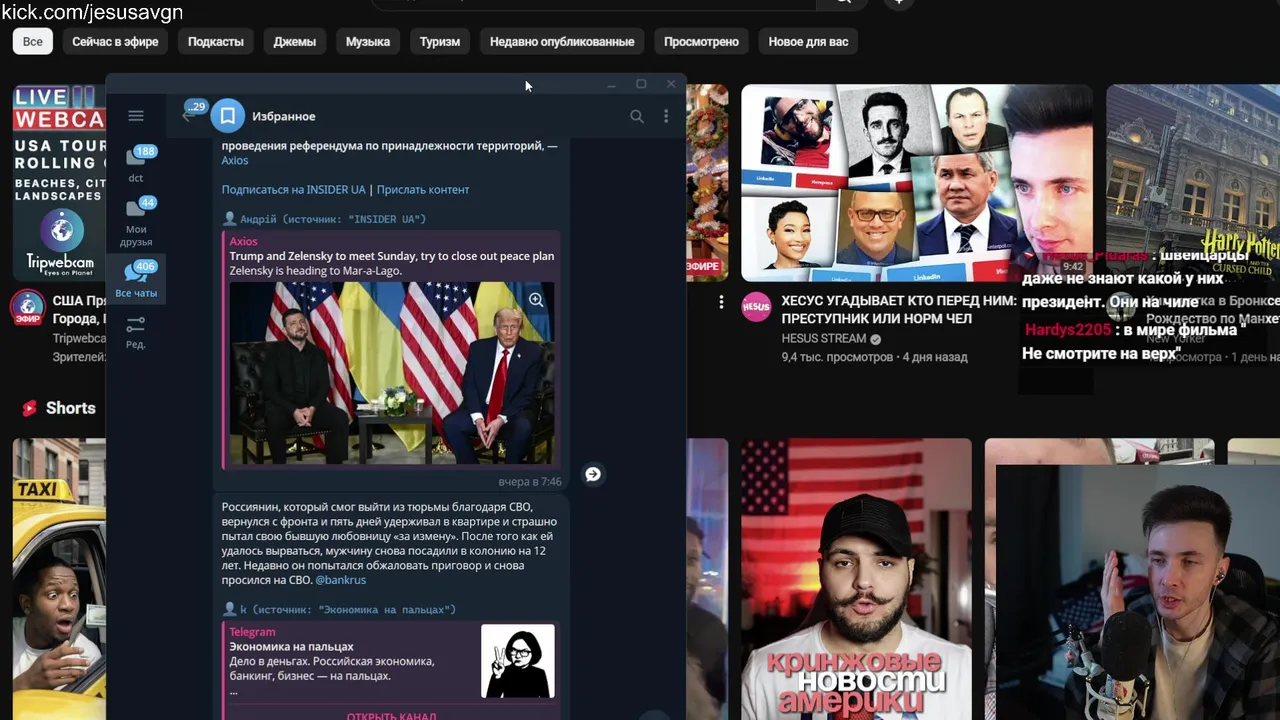Image resolution: width=1280 pixels, height=720 pixels.
Task: Select the Мои друзья chat folder
Action: pyautogui.click(x=136, y=221)
